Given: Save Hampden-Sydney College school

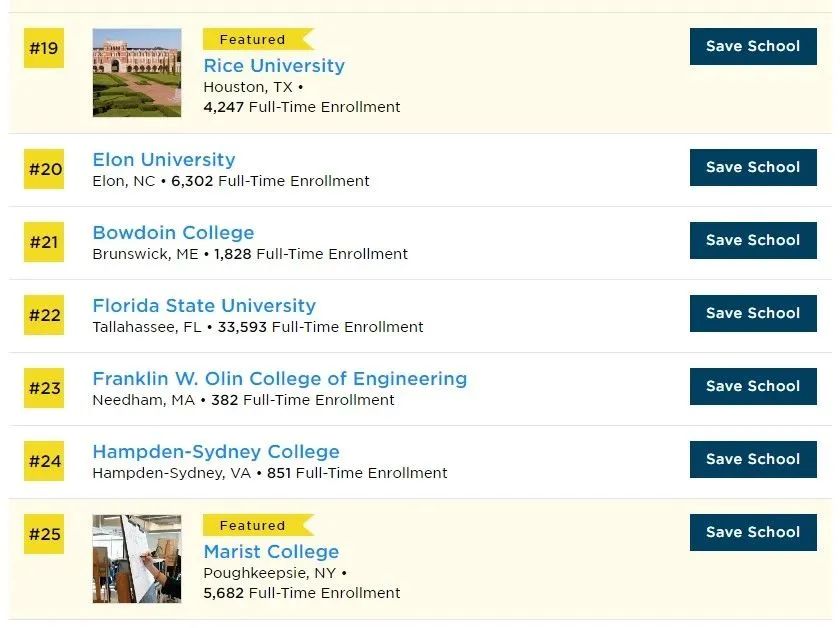Looking at the screenshot, I should pos(753,459).
